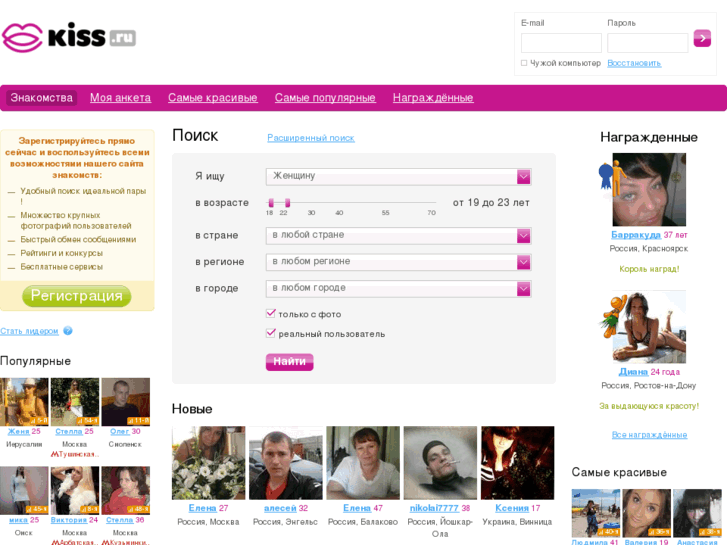The height and width of the screenshot is (545, 727).
Task: Open the Моя анкета tab
Action: point(121,98)
